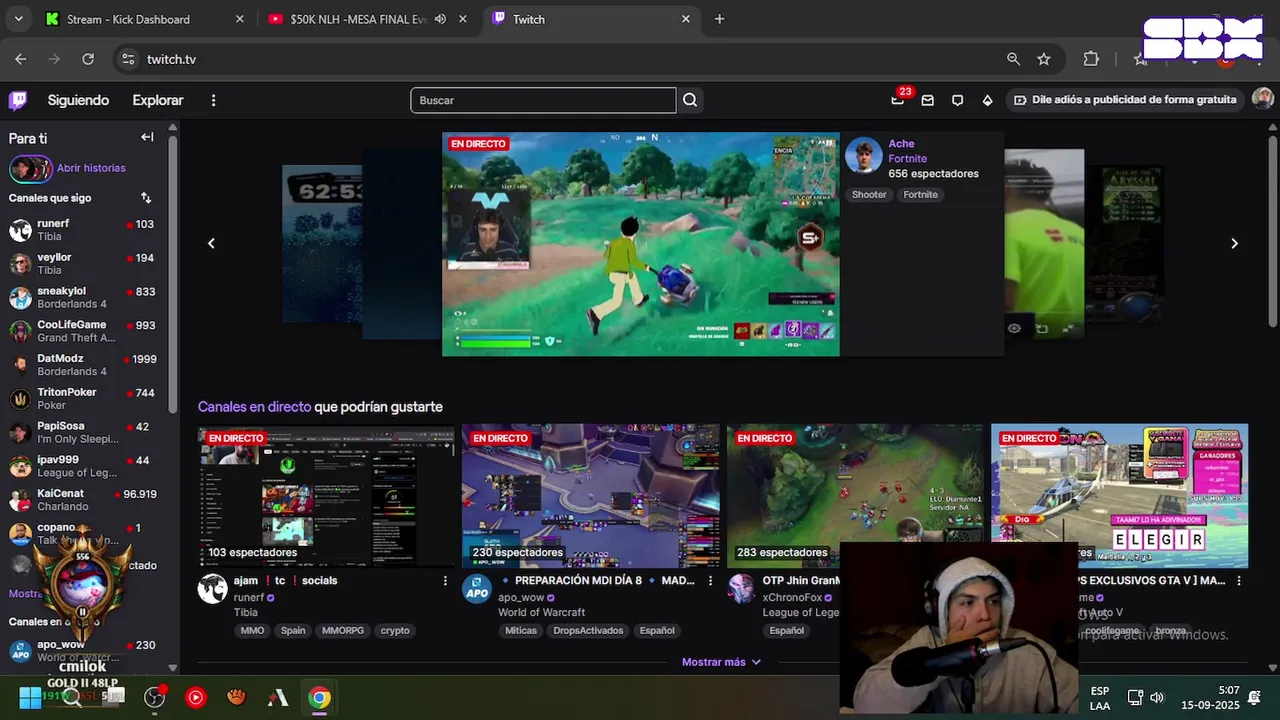Mute the $50K NLH tab audio
1280x720 pixels.
[440, 19]
